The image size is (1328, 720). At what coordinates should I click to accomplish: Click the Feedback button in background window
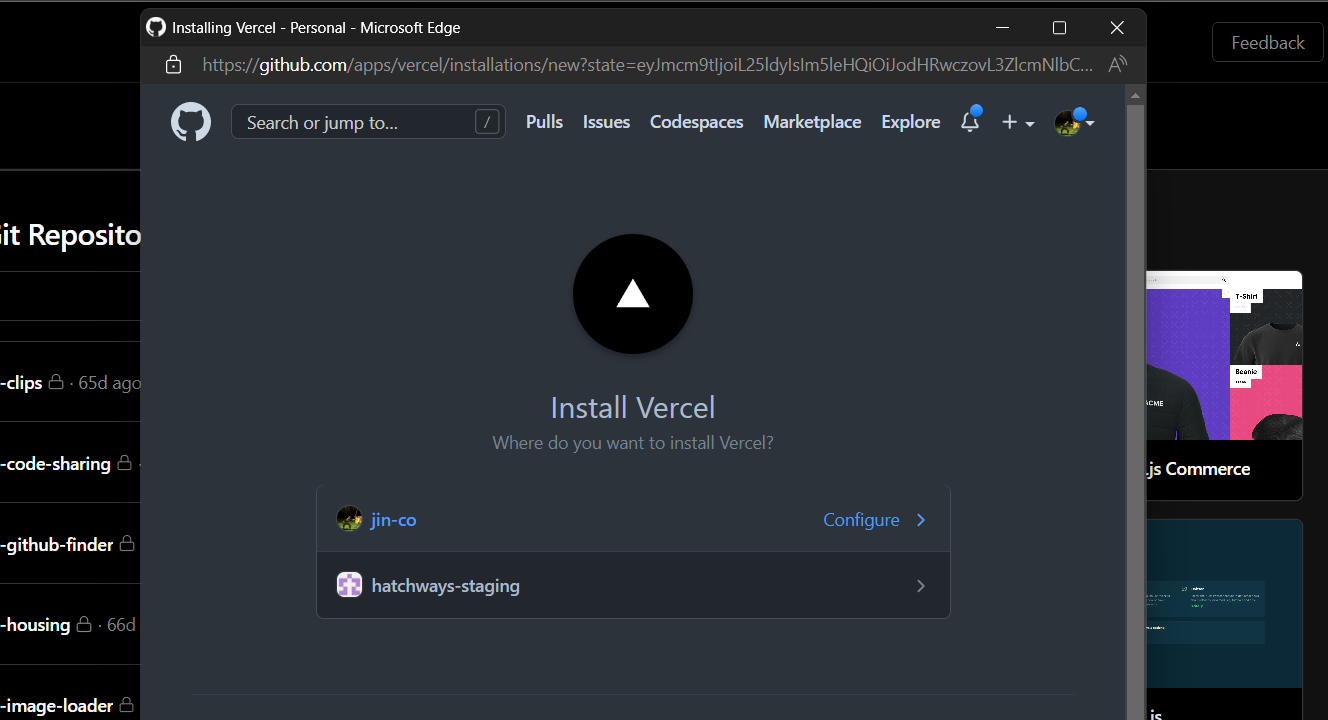click(x=1267, y=43)
